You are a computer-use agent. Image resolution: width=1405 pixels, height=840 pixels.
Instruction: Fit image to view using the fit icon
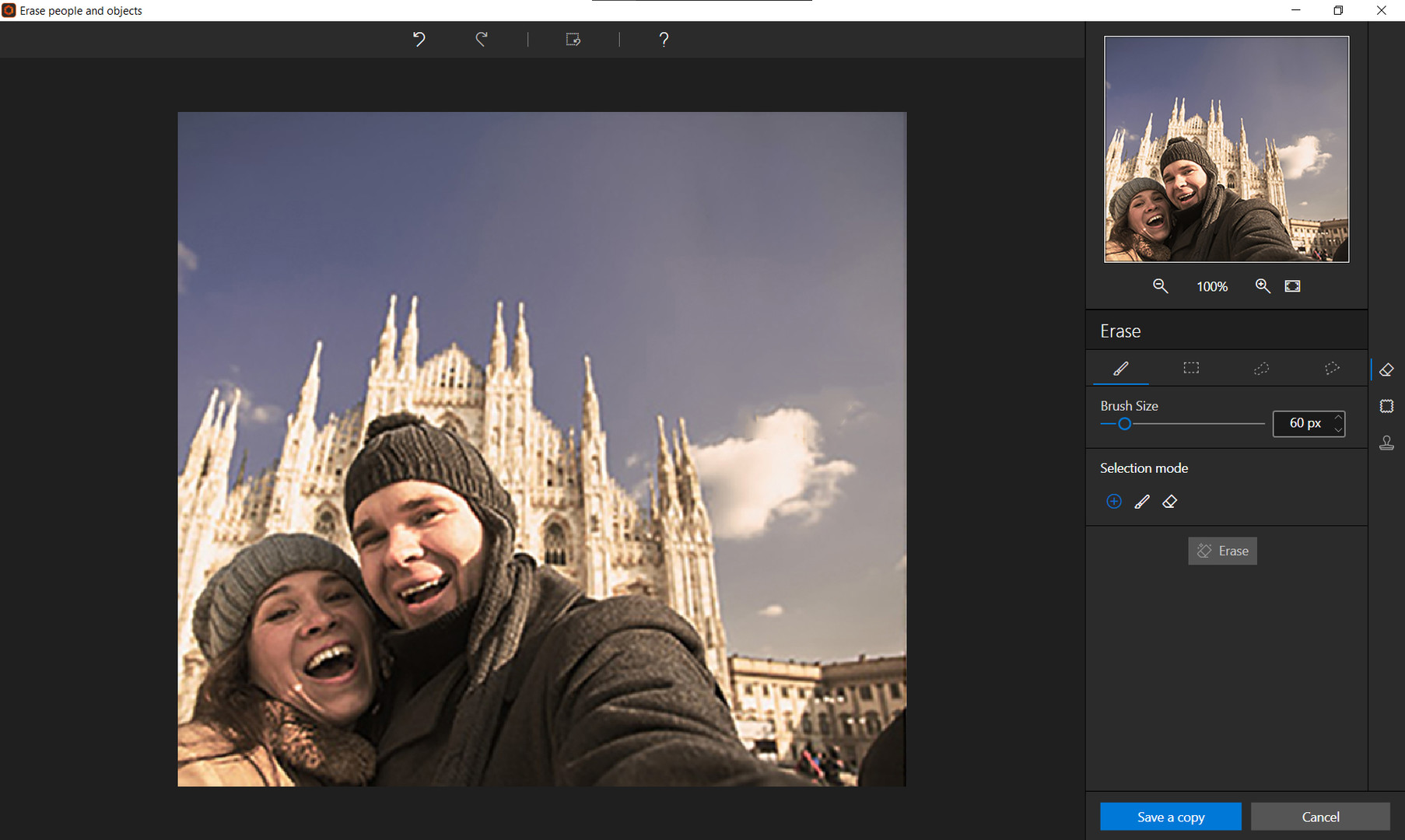[1292, 285]
